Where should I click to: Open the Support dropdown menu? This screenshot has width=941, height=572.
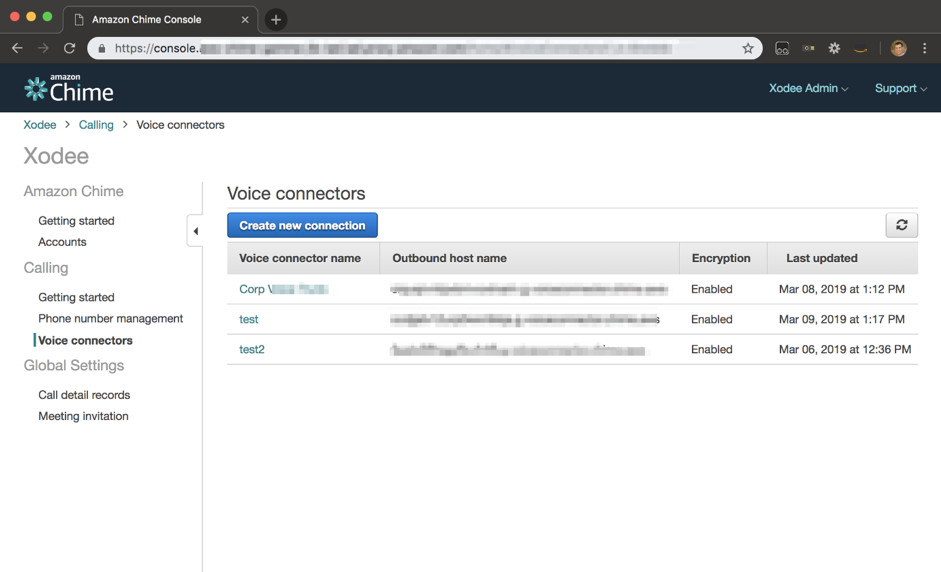(901, 88)
